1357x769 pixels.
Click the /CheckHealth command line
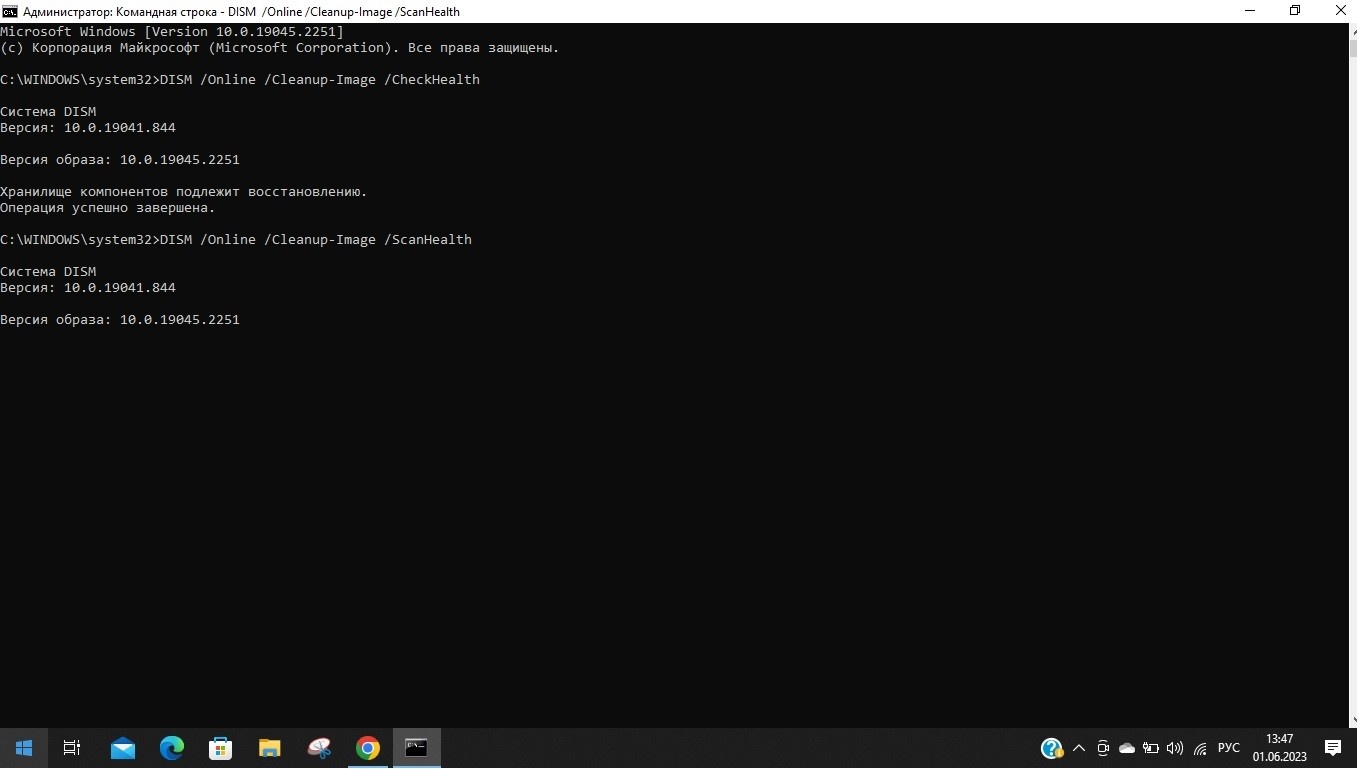(240, 80)
